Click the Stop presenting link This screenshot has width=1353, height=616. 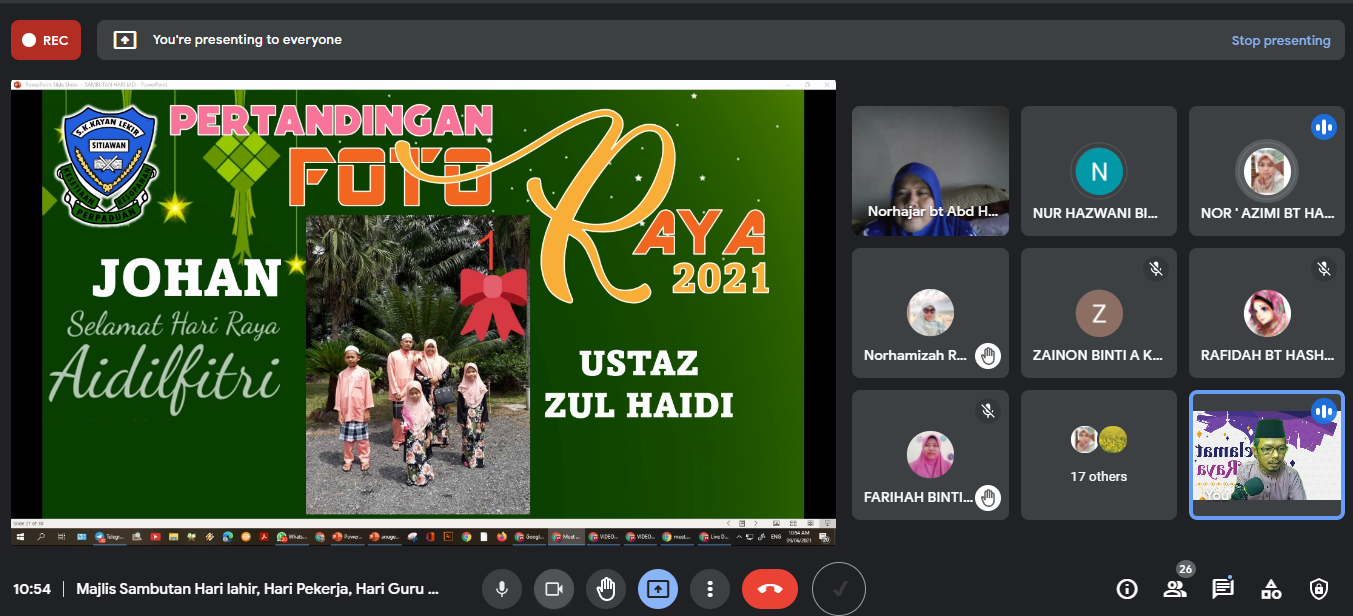point(1281,40)
